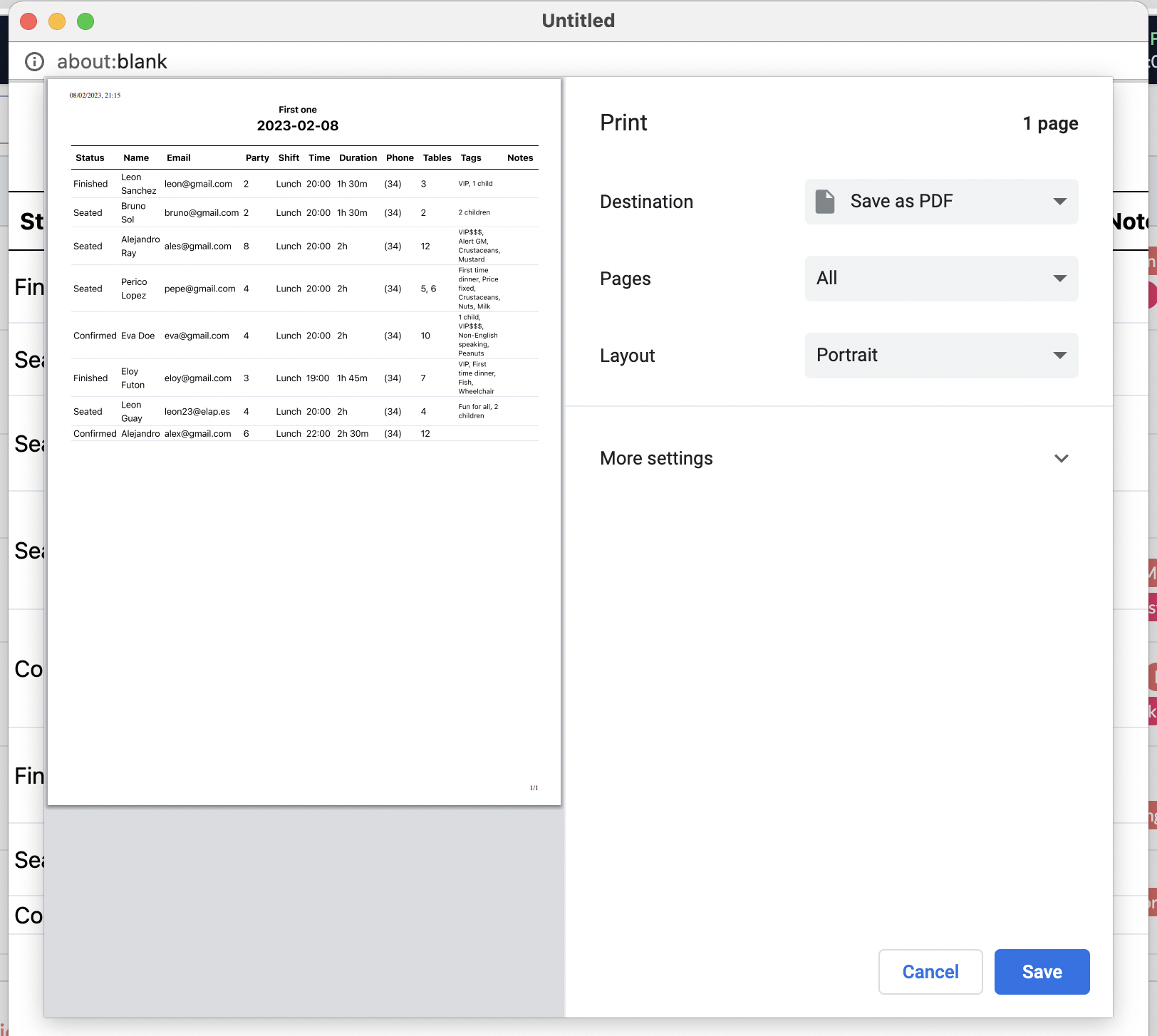1157x1036 pixels.
Task: Click the Status column header in preview
Action: (90, 158)
